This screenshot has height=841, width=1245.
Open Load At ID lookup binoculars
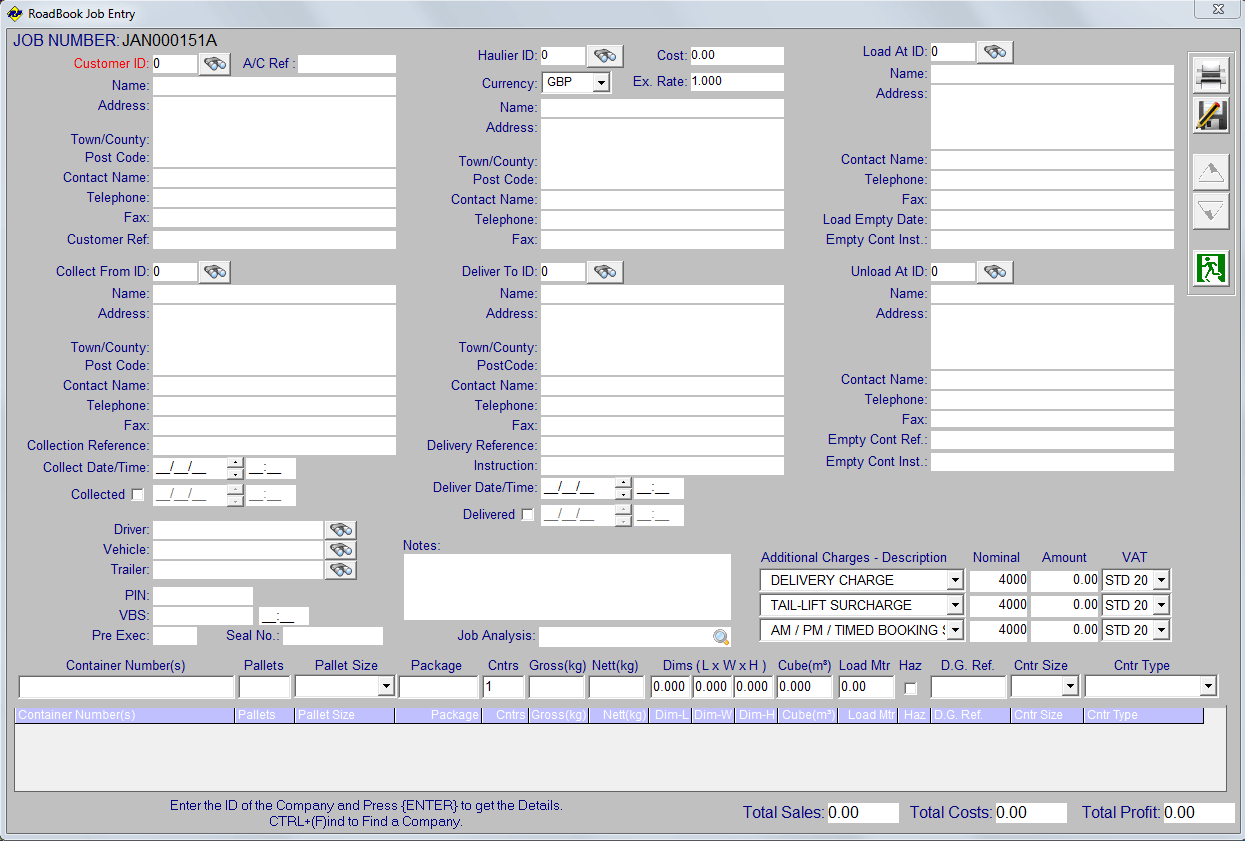995,52
